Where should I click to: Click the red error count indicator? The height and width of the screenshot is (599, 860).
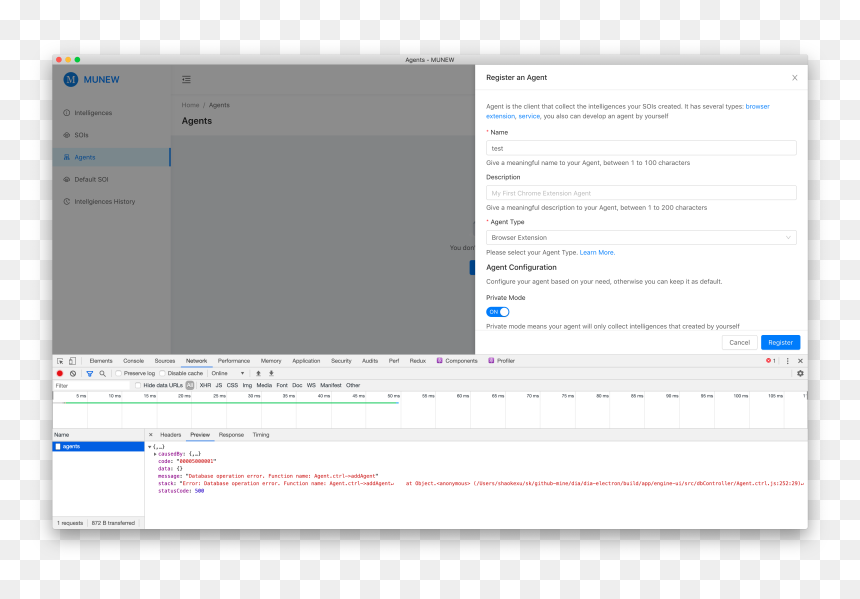point(771,361)
